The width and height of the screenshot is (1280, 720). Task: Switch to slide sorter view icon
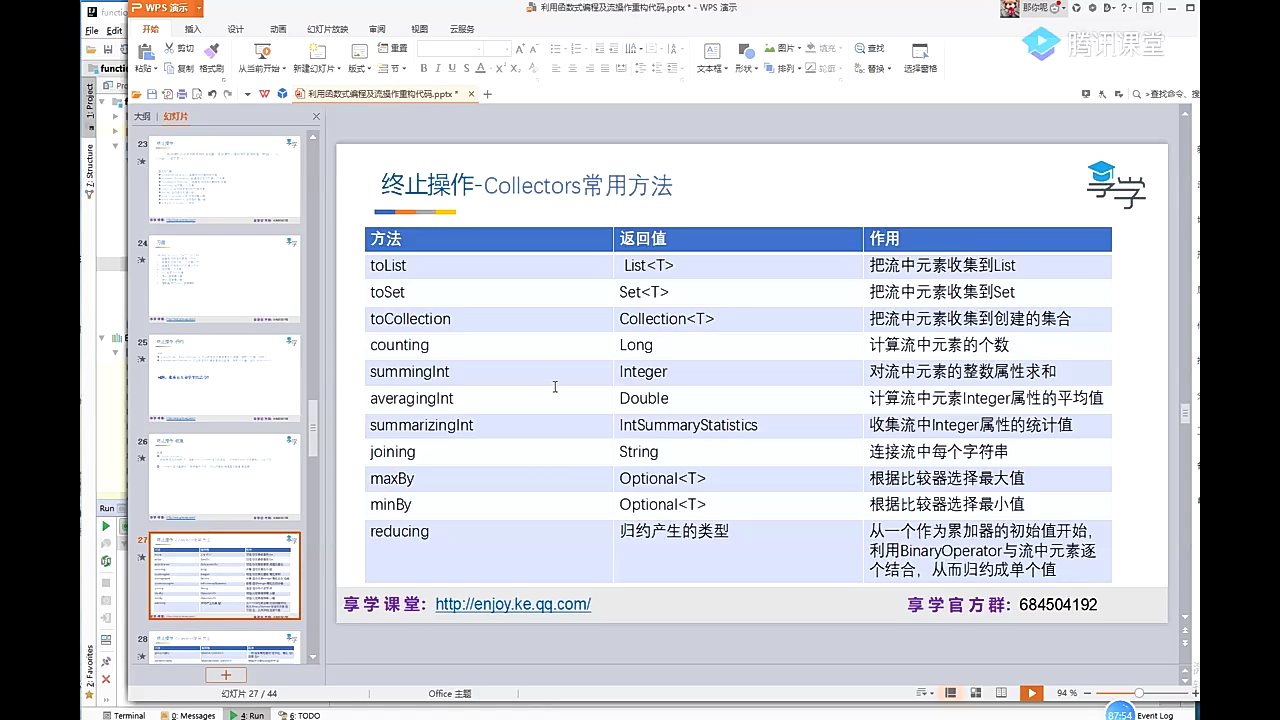[976, 693]
